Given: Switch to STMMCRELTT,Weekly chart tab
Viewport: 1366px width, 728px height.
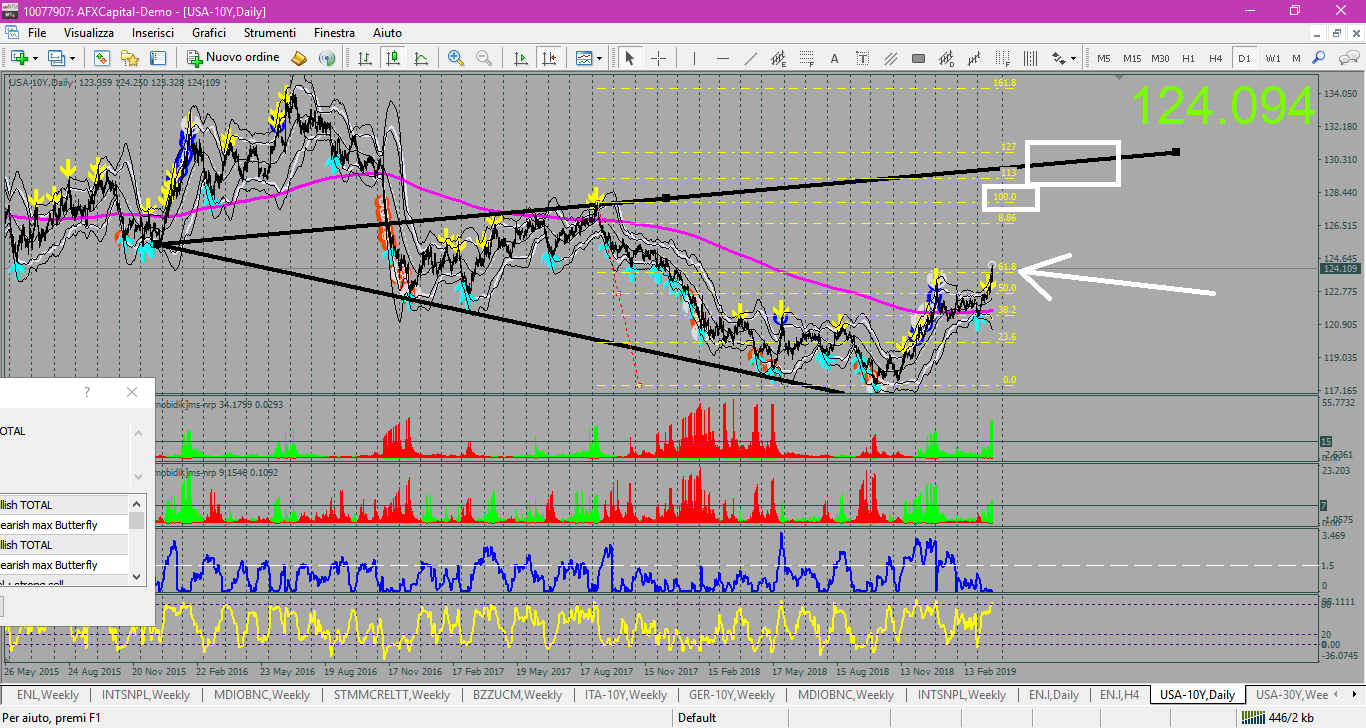Looking at the screenshot, I should (x=392, y=694).
